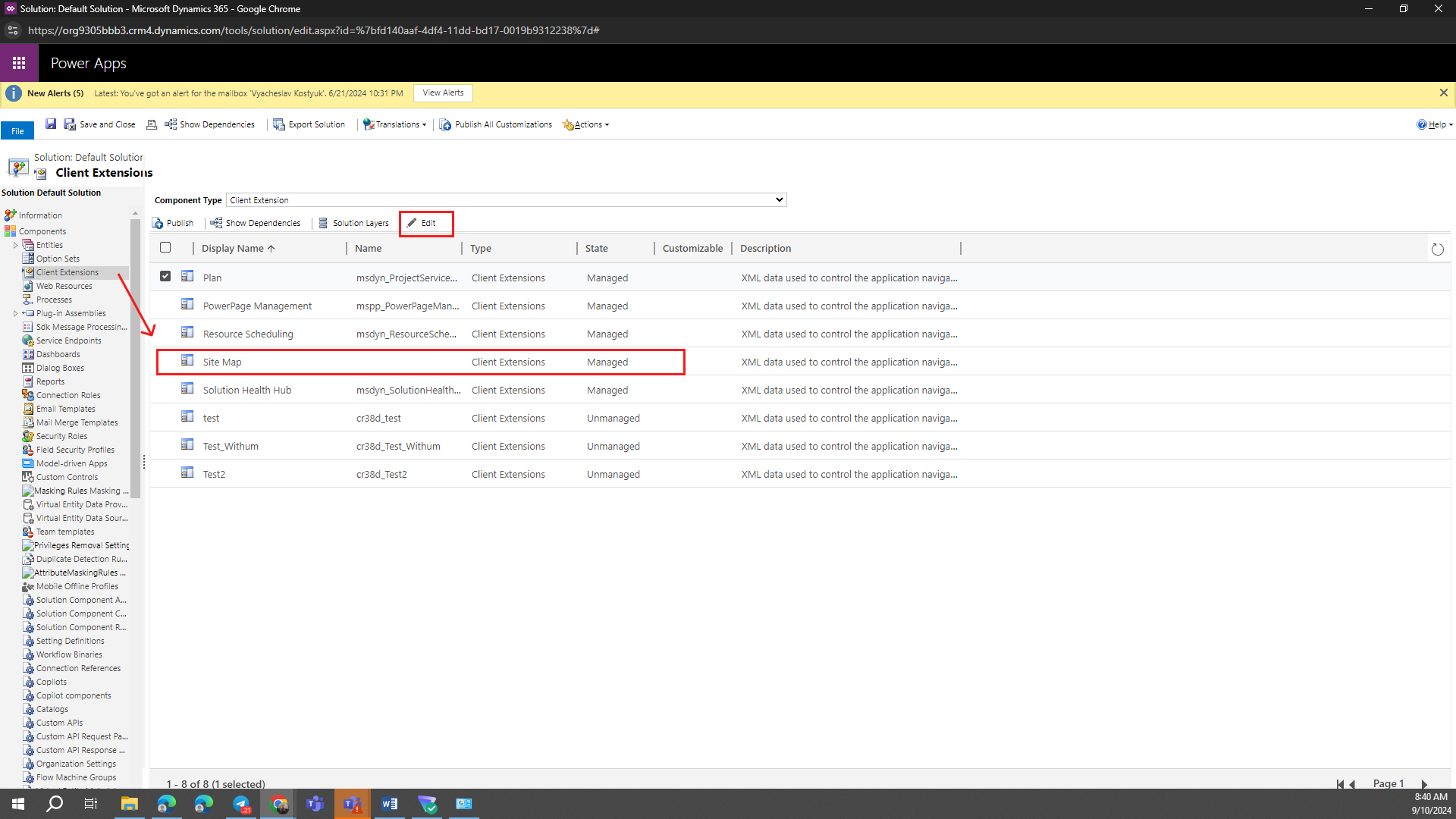Image resolution: width=1456 pixels, height=819 pixels.
Task: Open Show Dependencies in top toolbar
Action: point(209,124)
